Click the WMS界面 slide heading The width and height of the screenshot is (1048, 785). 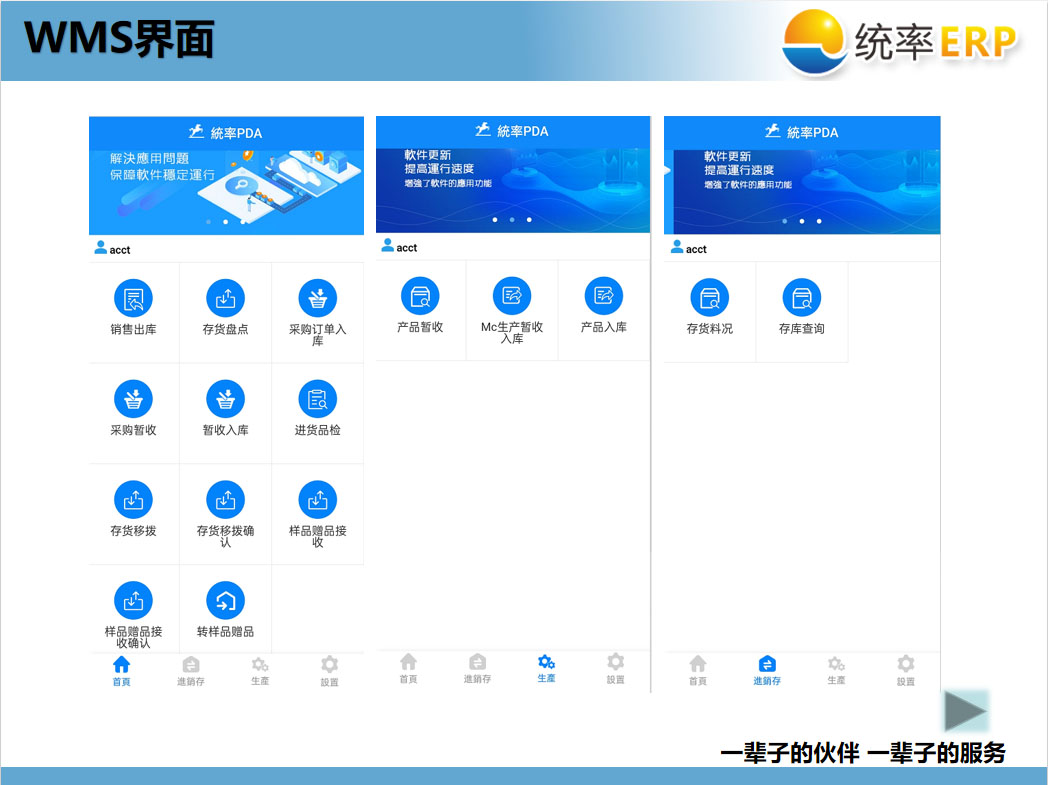coord(119,38)
